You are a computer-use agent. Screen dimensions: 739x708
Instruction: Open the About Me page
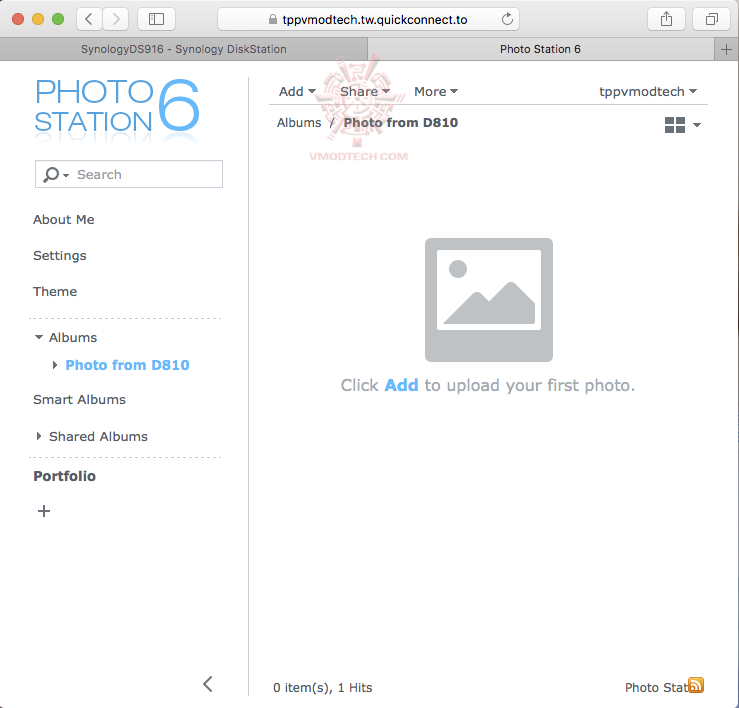pyautogui.click(x=64, y=220)
